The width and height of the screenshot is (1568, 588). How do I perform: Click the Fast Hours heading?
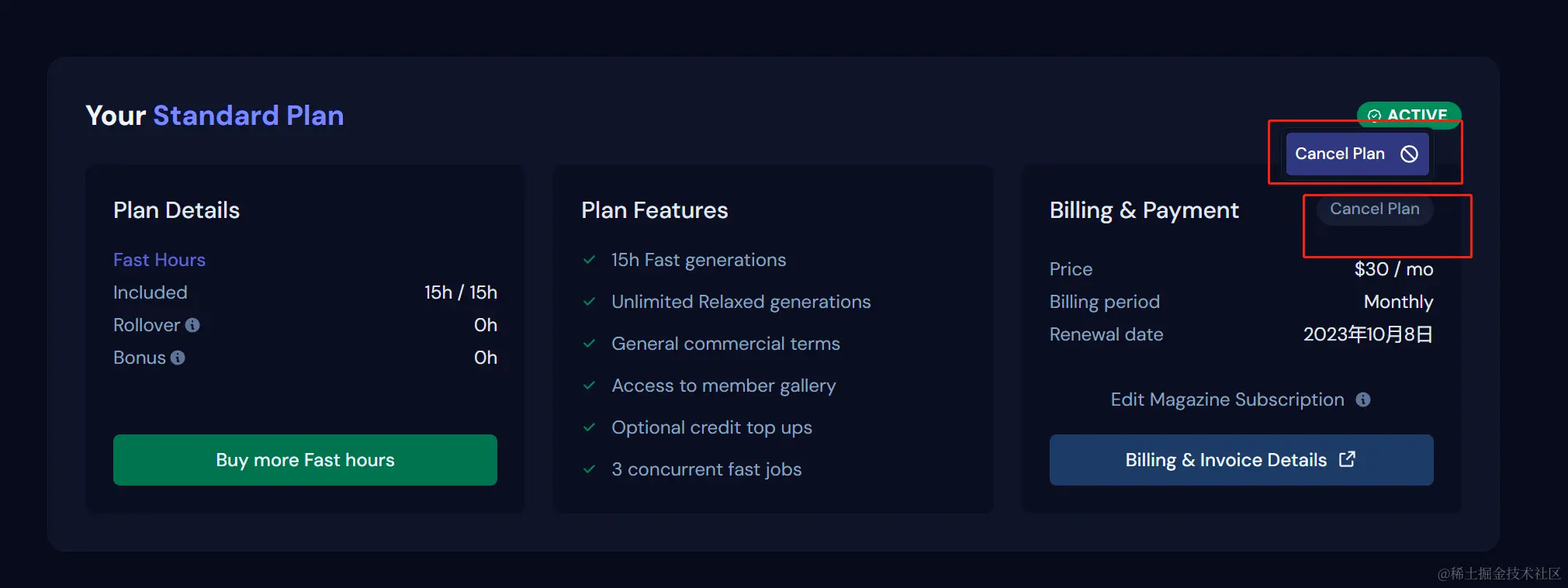coord(159,260)
